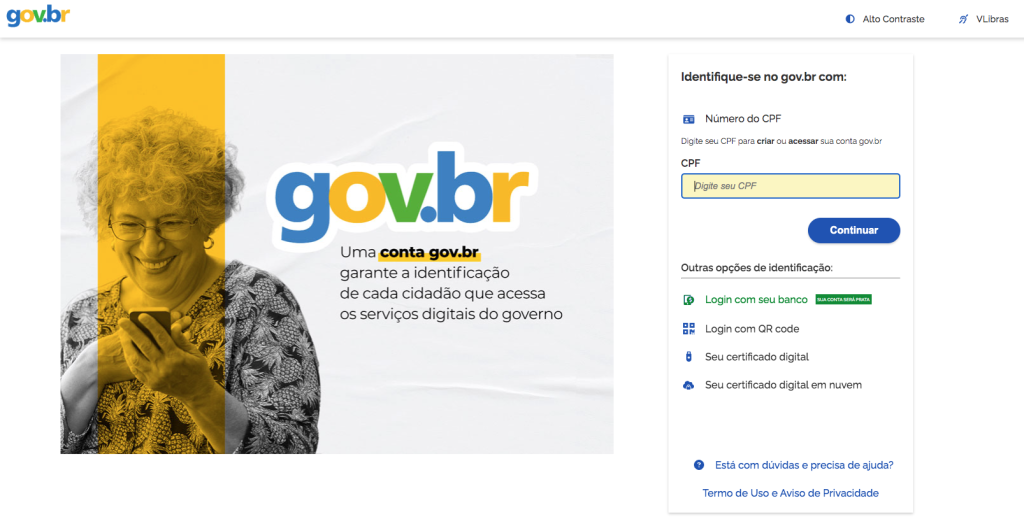Click the CPF ID card icon
1024x519 pixels.
(x=688, y=119)
